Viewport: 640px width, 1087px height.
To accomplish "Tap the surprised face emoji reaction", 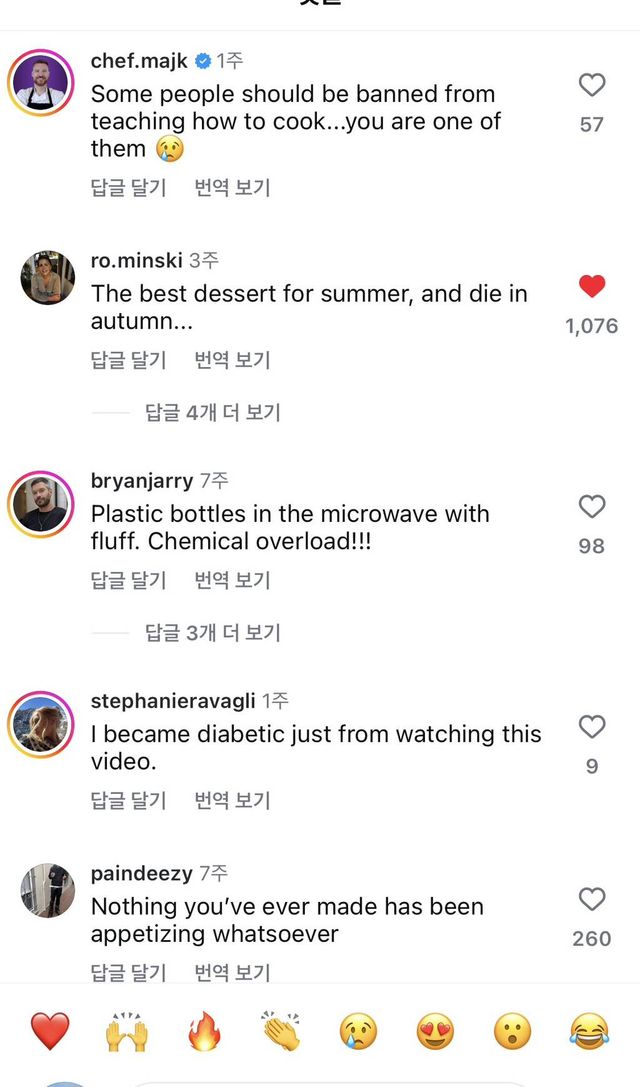I will [x=513, y=1031].
